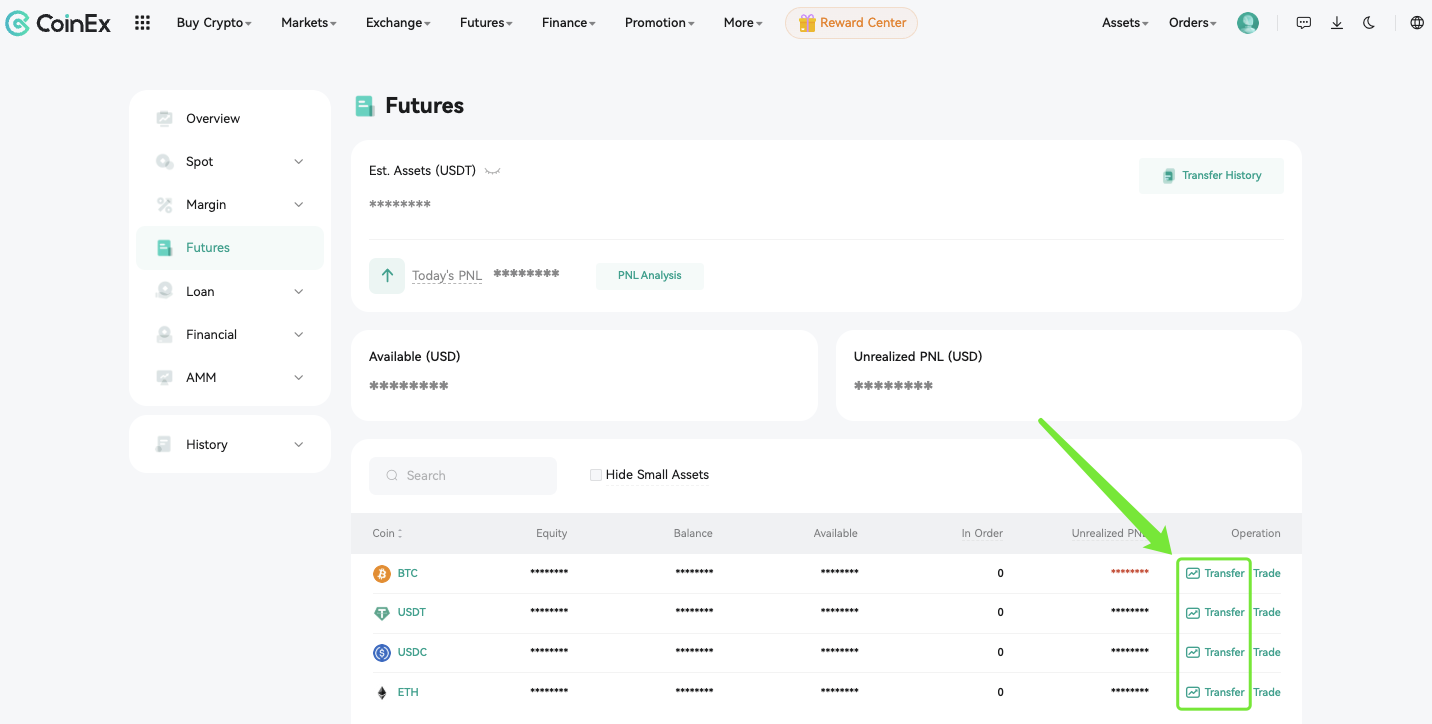Viewport: 1432px width, 724px height.
Task: Open the apps grid icon
Action: tap(143, 23)
